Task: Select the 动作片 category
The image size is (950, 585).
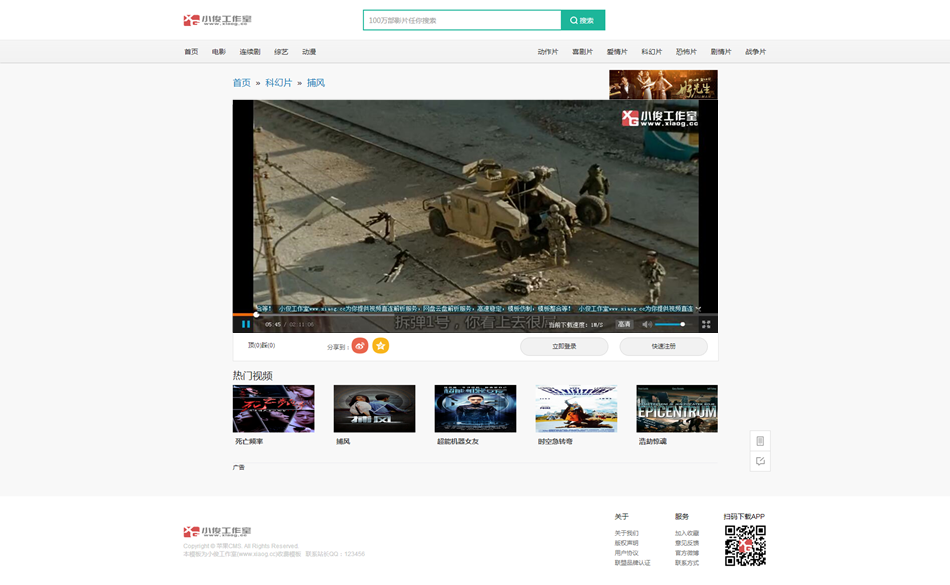Action: (x=548, y=52)
